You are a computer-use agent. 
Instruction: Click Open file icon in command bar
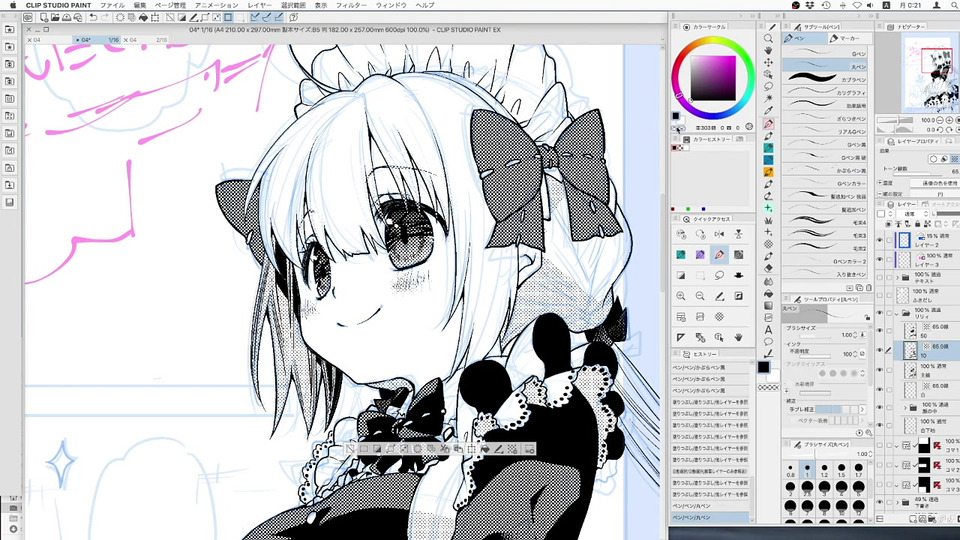pos(55,18)
